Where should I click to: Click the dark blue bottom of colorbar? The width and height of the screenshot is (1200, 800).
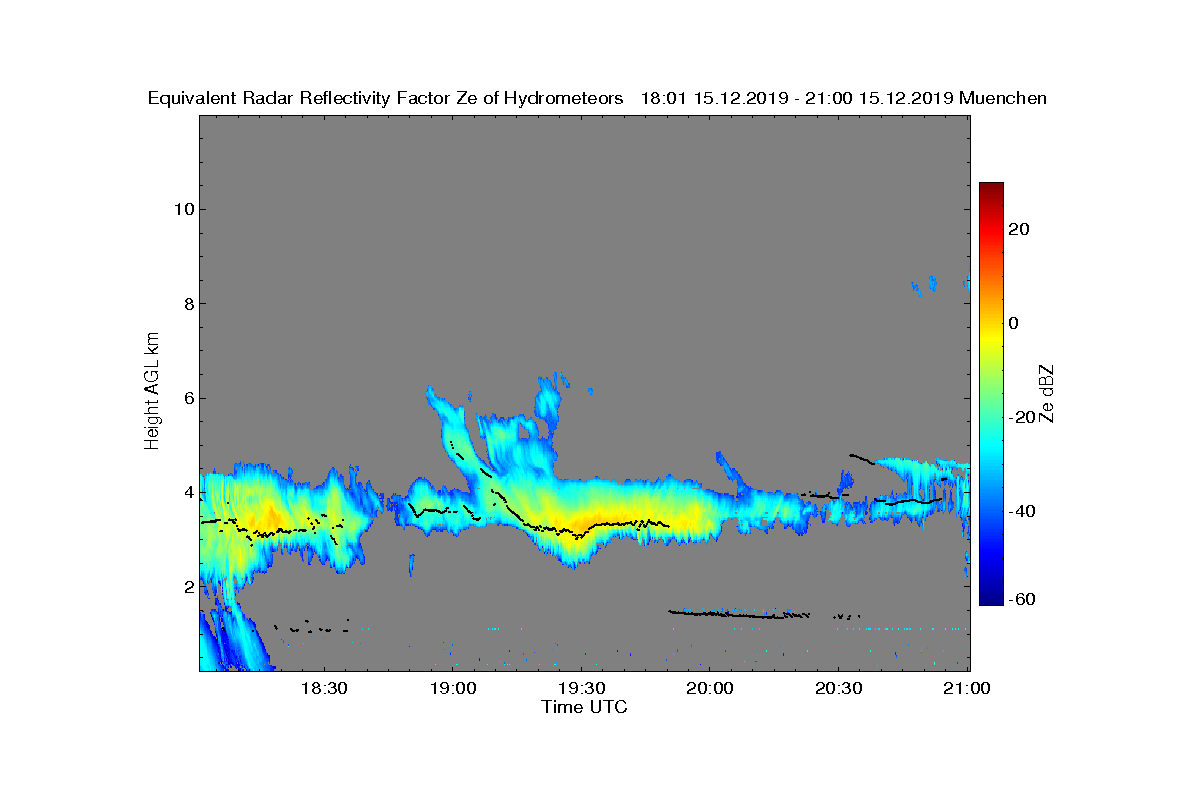pyautogui.click(x=991, y=600)
